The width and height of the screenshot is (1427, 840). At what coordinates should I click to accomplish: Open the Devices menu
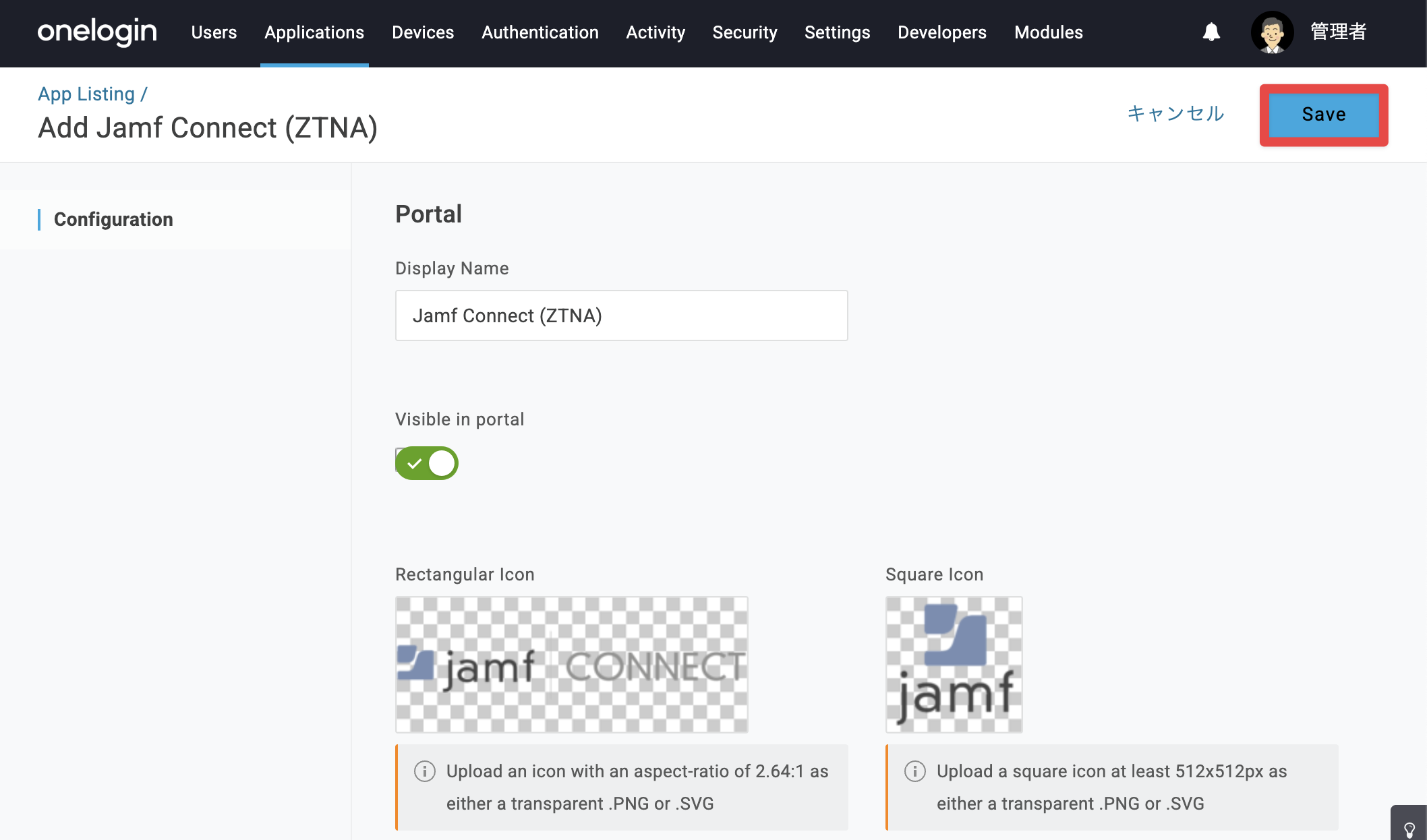point(423,32)
